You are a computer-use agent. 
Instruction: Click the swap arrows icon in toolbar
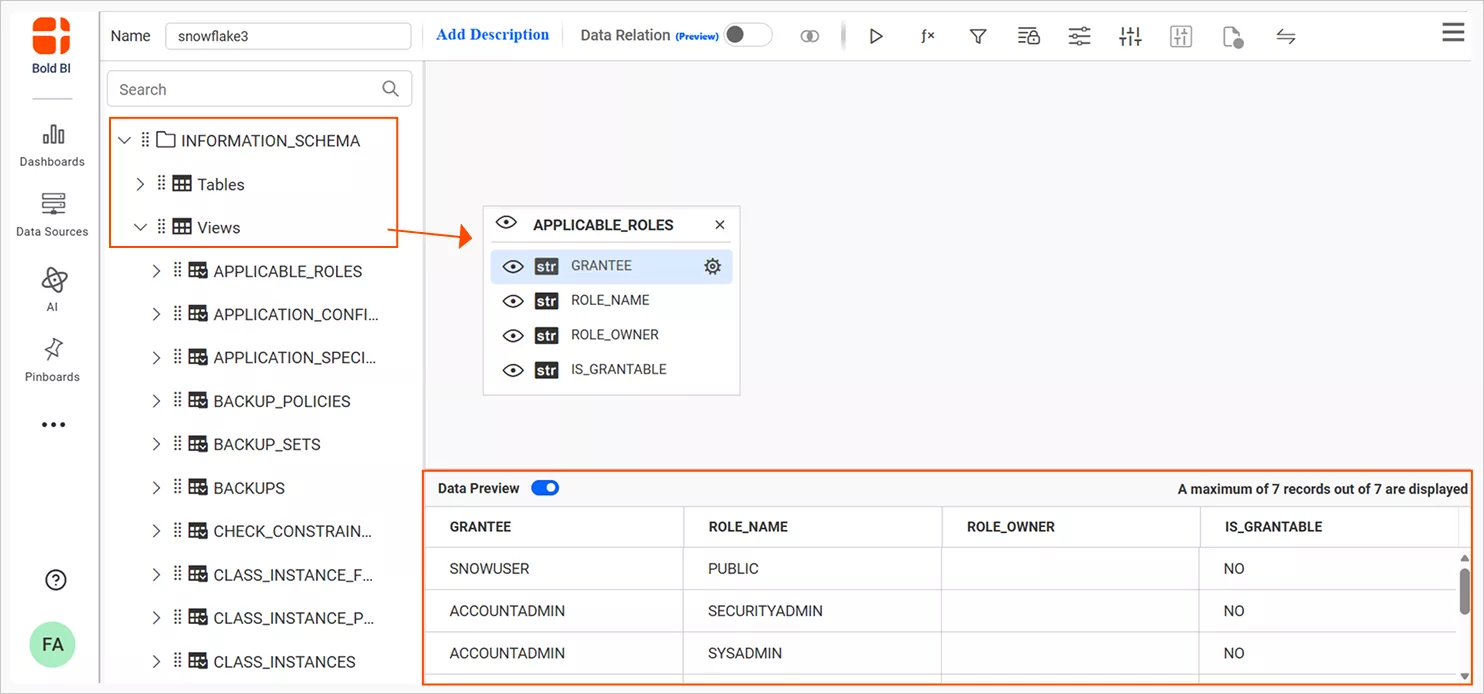click(1286, 36)
